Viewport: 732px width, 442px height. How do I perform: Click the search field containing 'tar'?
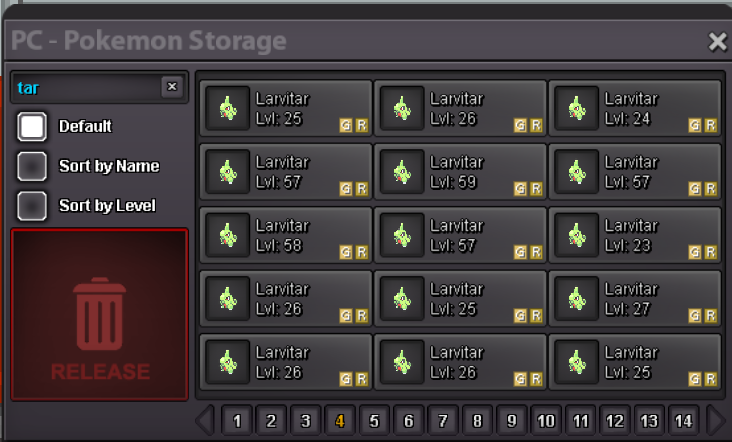[x=87, y=87]
